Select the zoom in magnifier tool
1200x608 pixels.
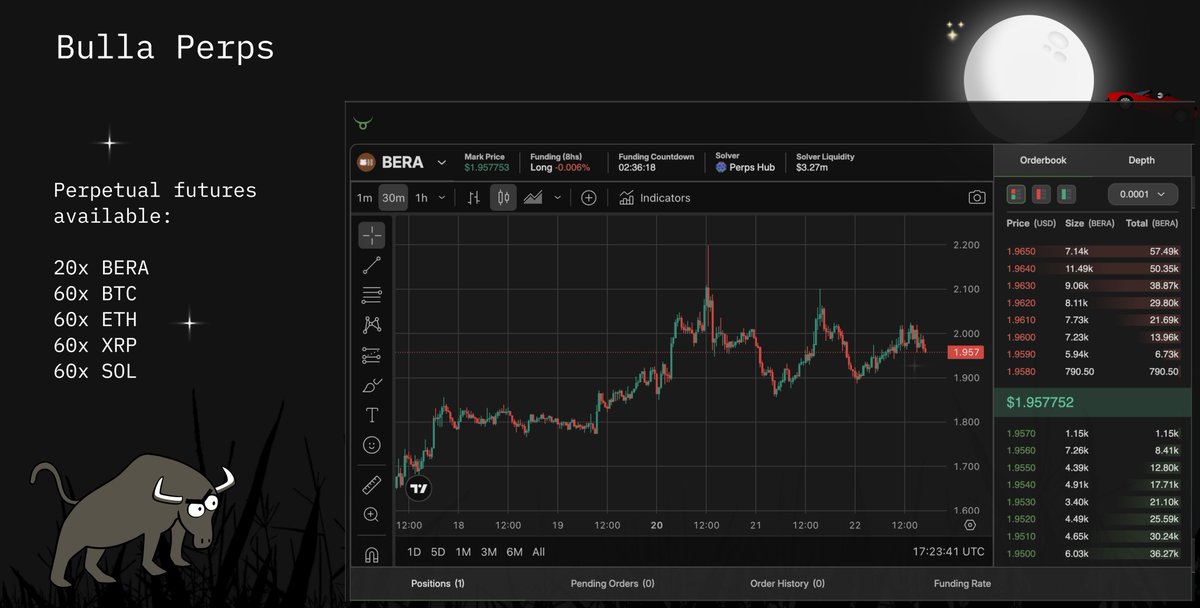pyautogui.click(x=371, y=515)
